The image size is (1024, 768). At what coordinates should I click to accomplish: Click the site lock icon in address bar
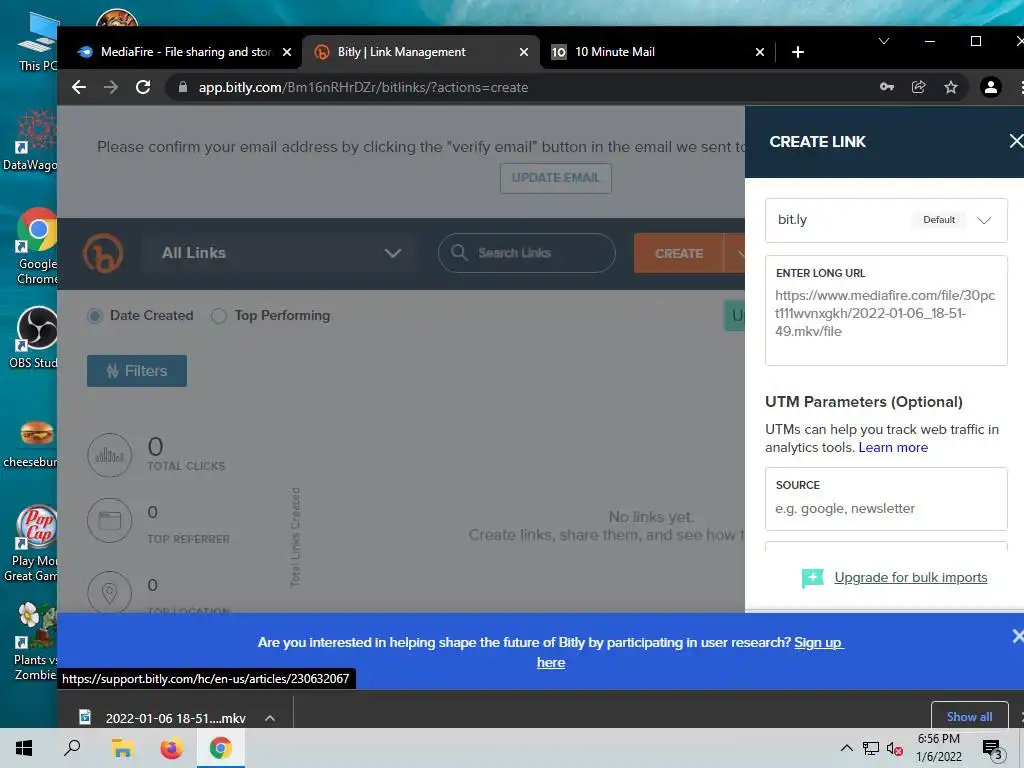pos(183,87)
